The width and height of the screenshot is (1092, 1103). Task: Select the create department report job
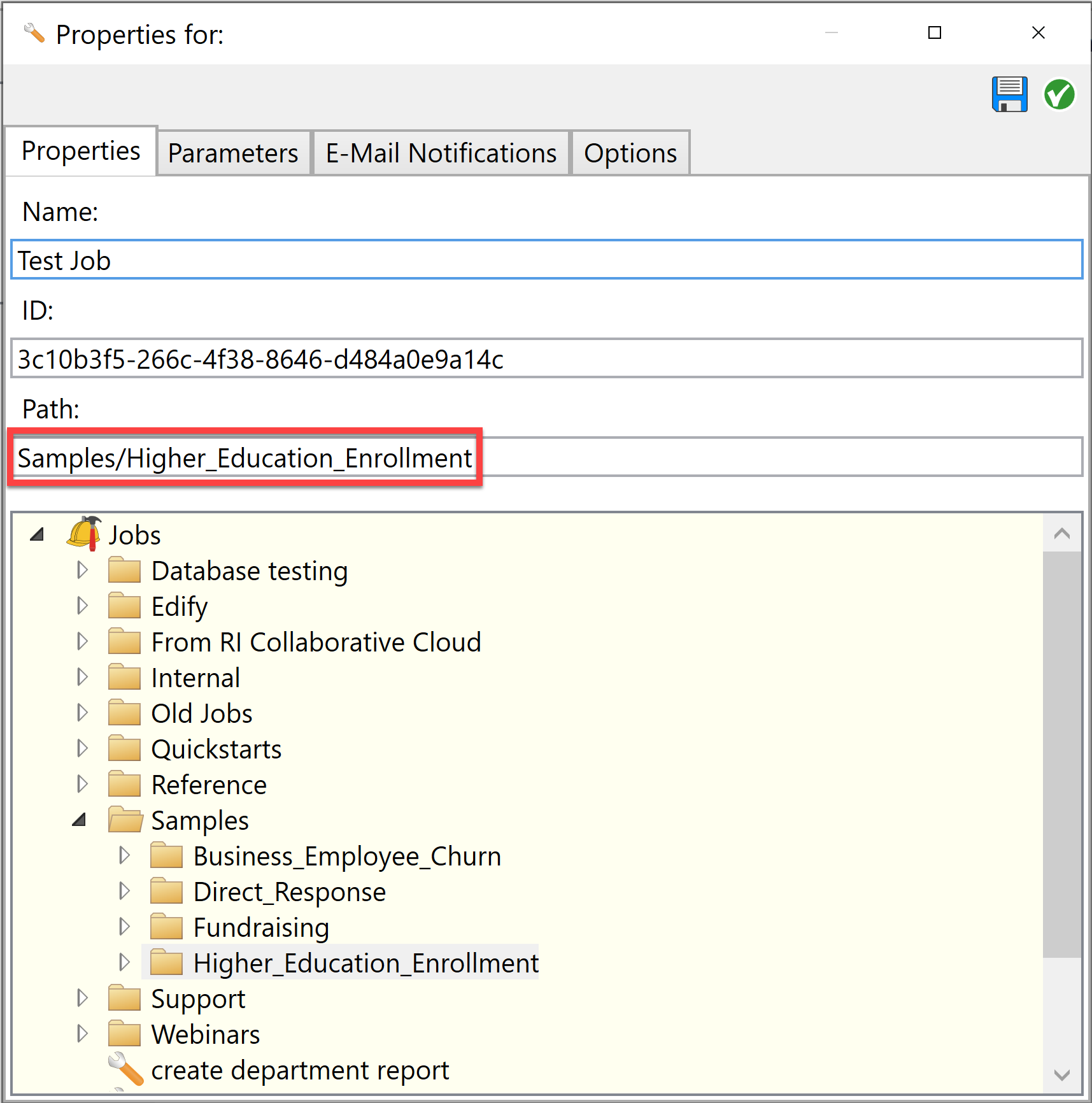pyautogui.click(x=299, y=1070)
